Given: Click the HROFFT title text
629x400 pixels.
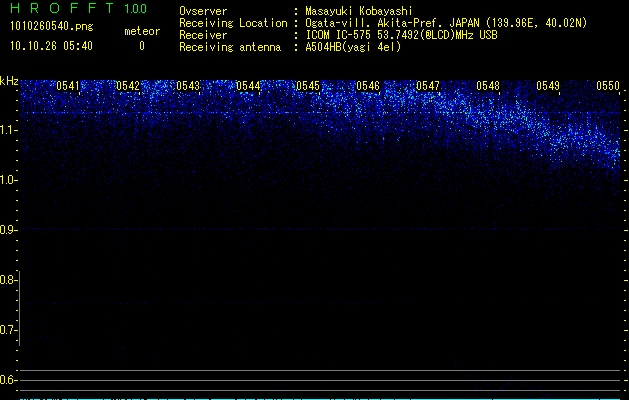Looking at the screenshot, I should [x=62, y=8].
